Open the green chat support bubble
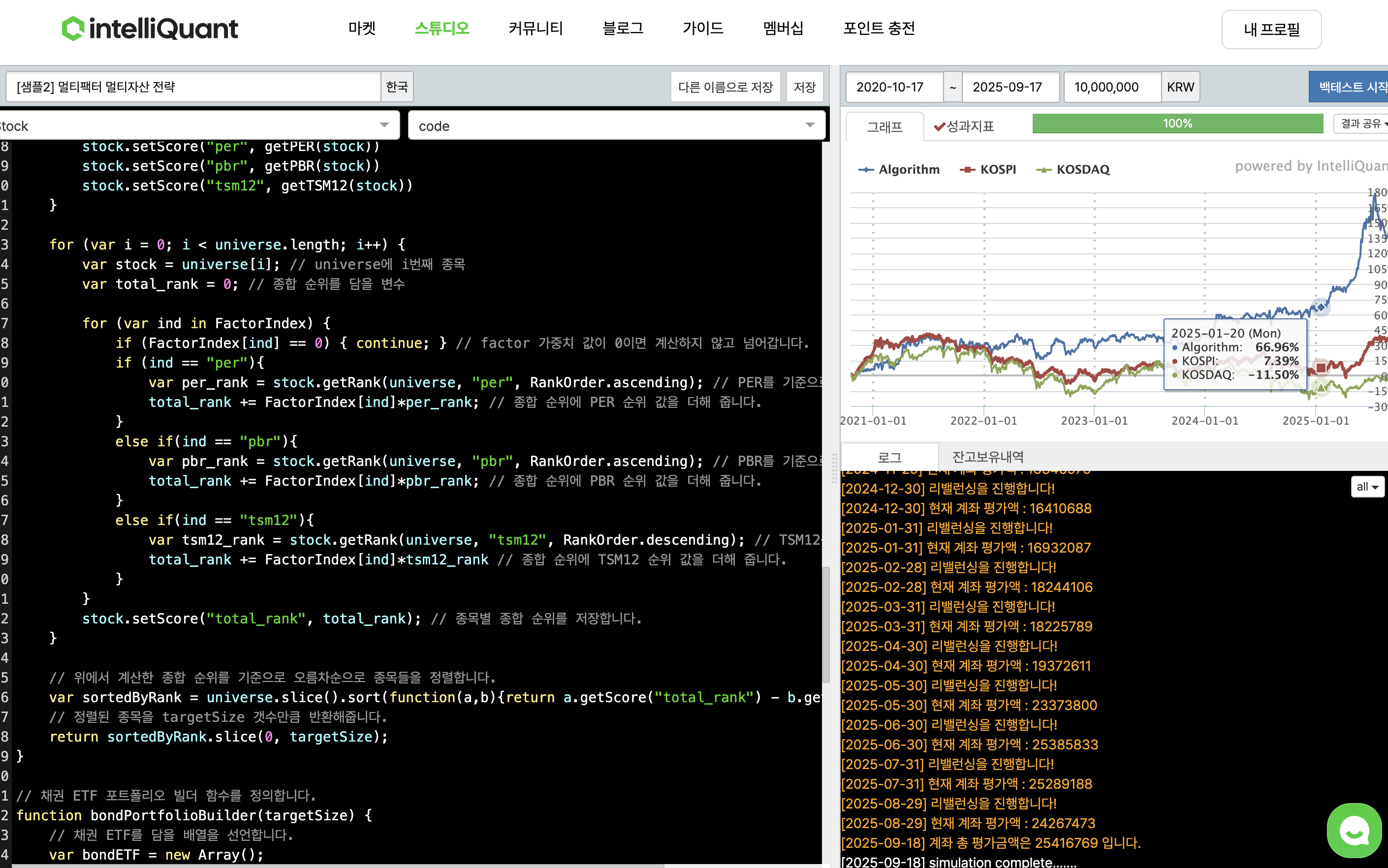The height and width of the screenshot is (868, 1388). [1354, 830]
